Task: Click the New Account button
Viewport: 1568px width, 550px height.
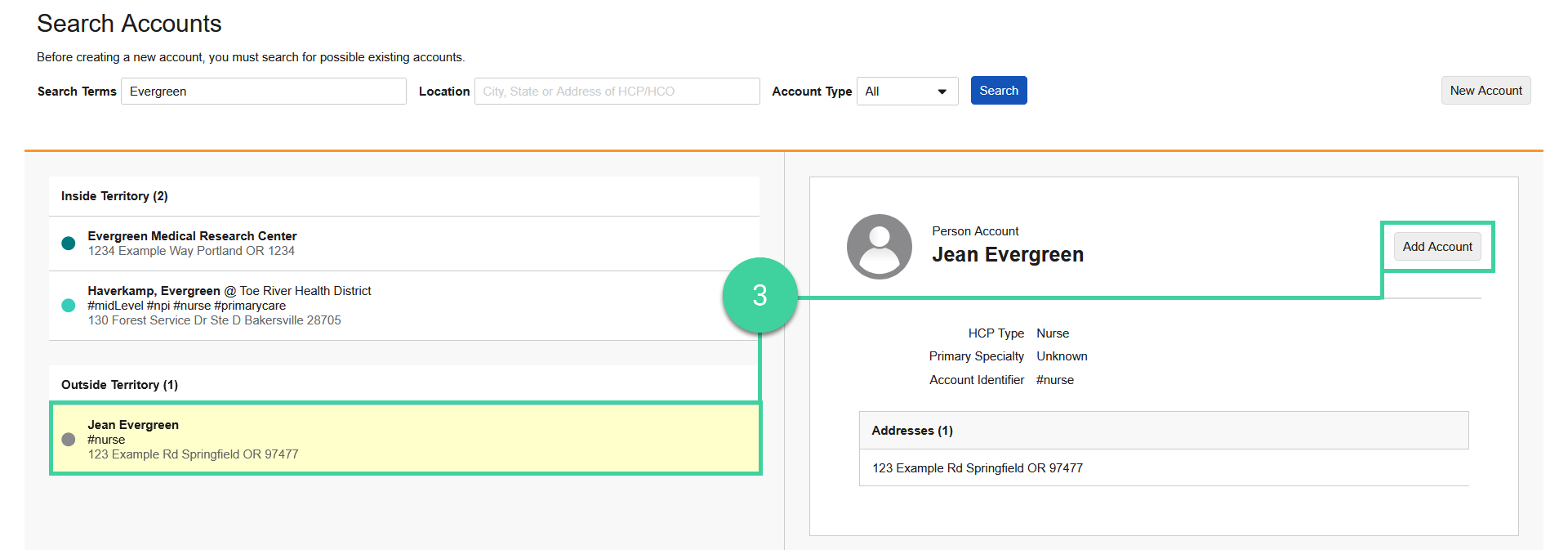Action: click(1486, 91)
